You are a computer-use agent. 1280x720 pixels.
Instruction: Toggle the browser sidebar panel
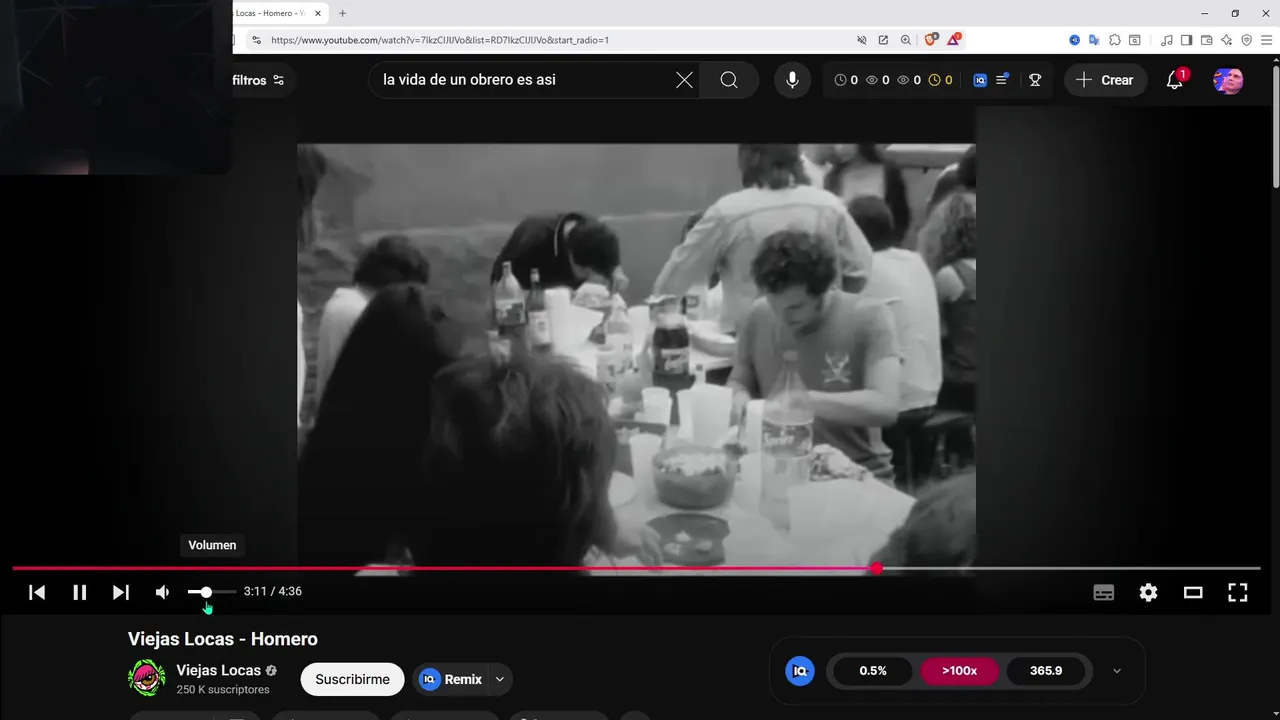pyautogui.click(x=1186, y=40)
